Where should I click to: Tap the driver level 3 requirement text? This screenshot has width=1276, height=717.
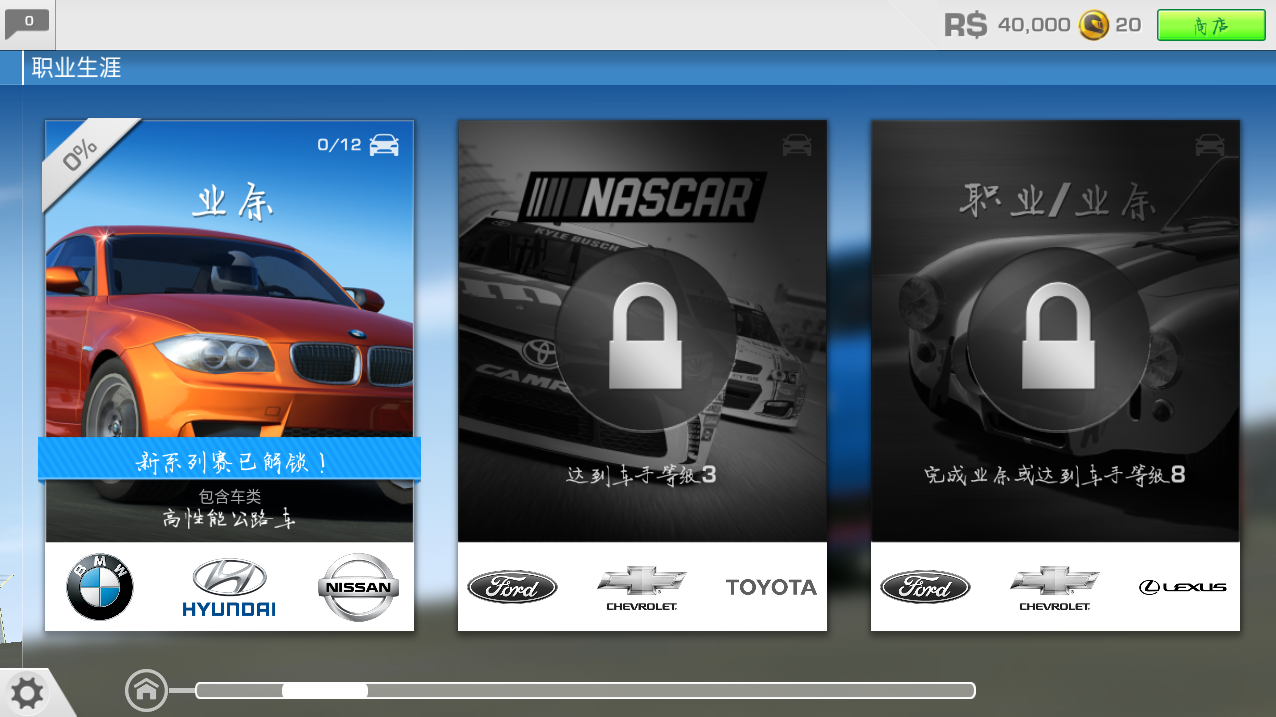(x=642, y=475)
